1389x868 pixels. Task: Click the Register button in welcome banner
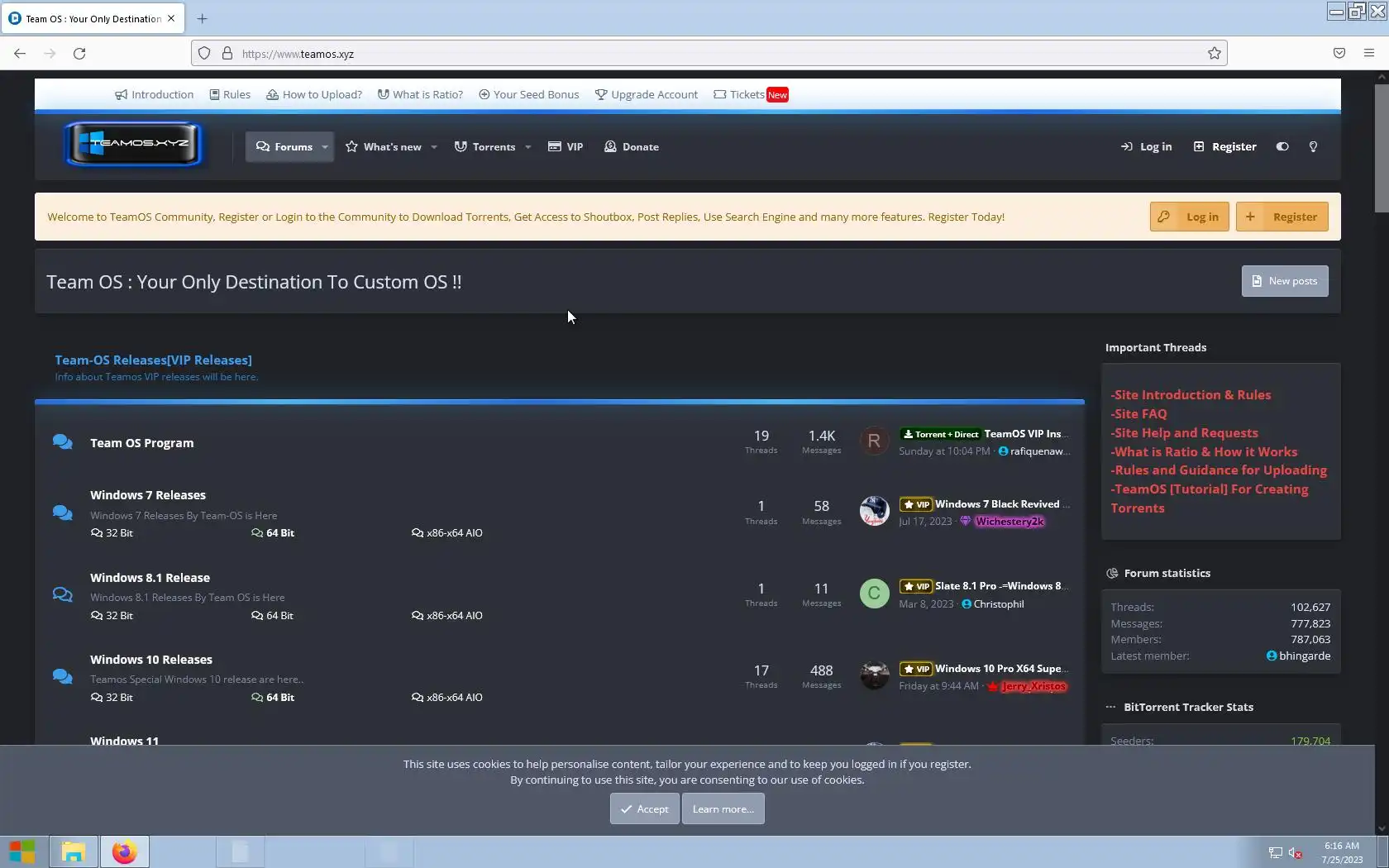coord(1282,217)
